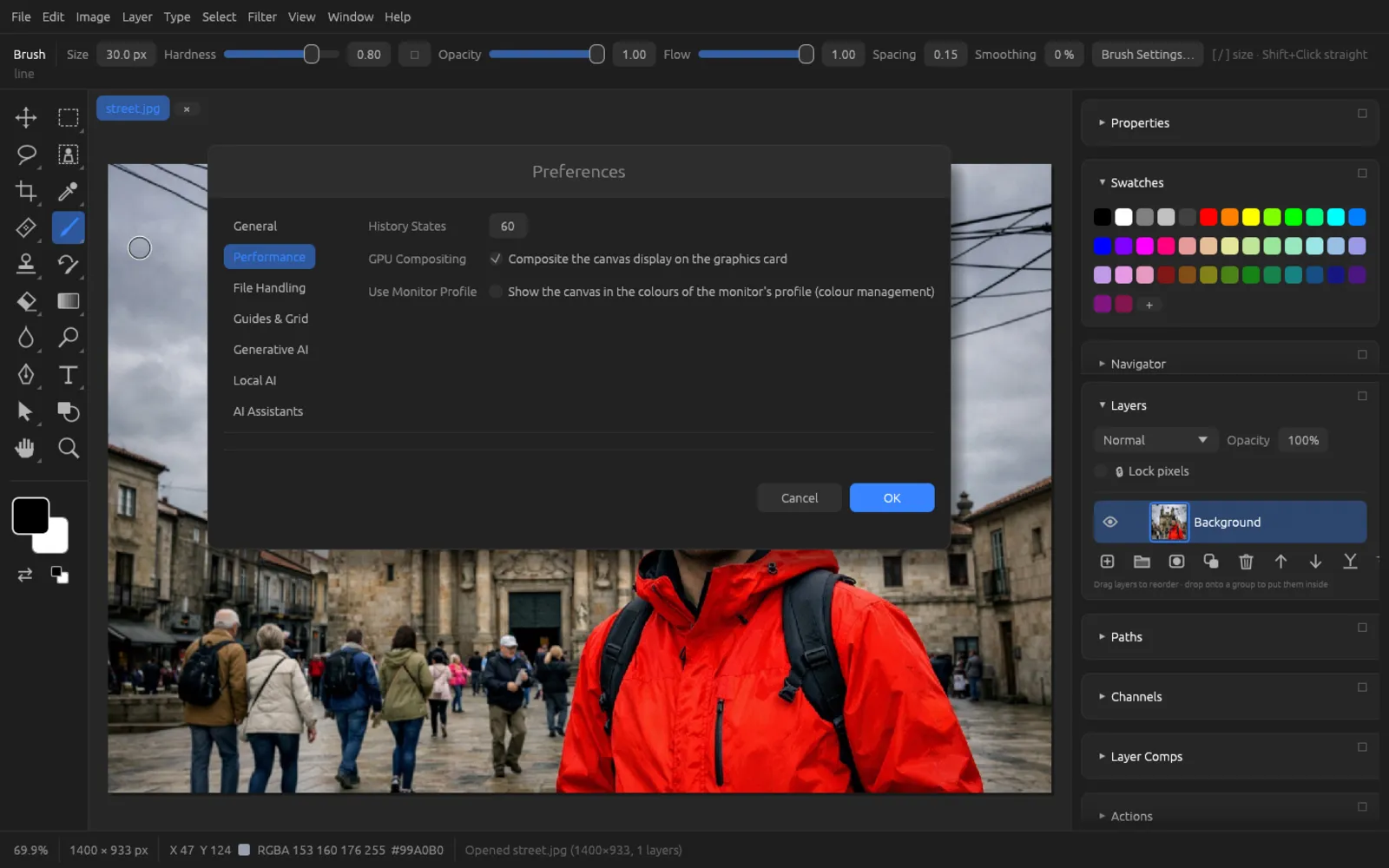Move layer up with the arrow icon

point(1280,562)
